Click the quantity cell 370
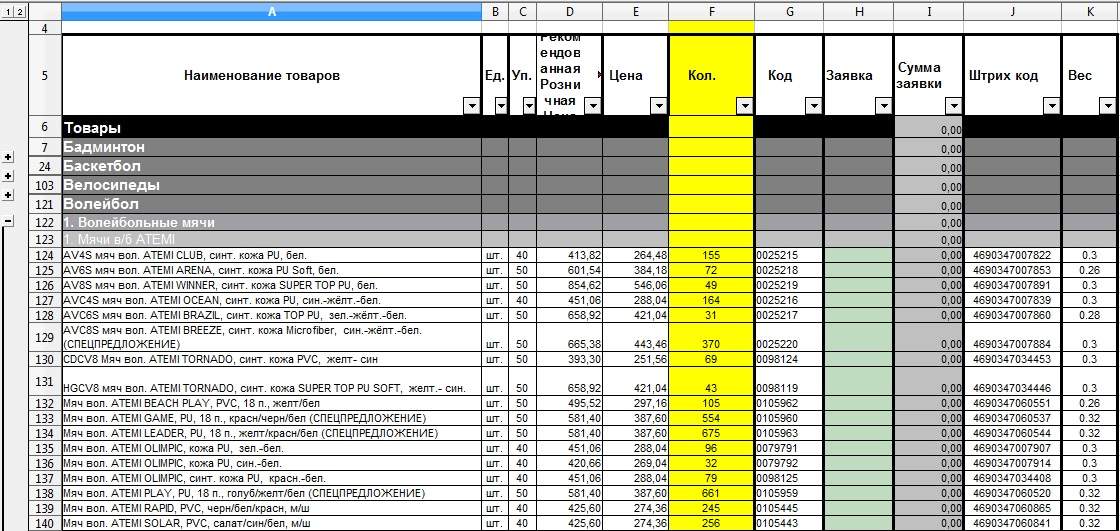The image size is (1120, 531). pos(711,337)
